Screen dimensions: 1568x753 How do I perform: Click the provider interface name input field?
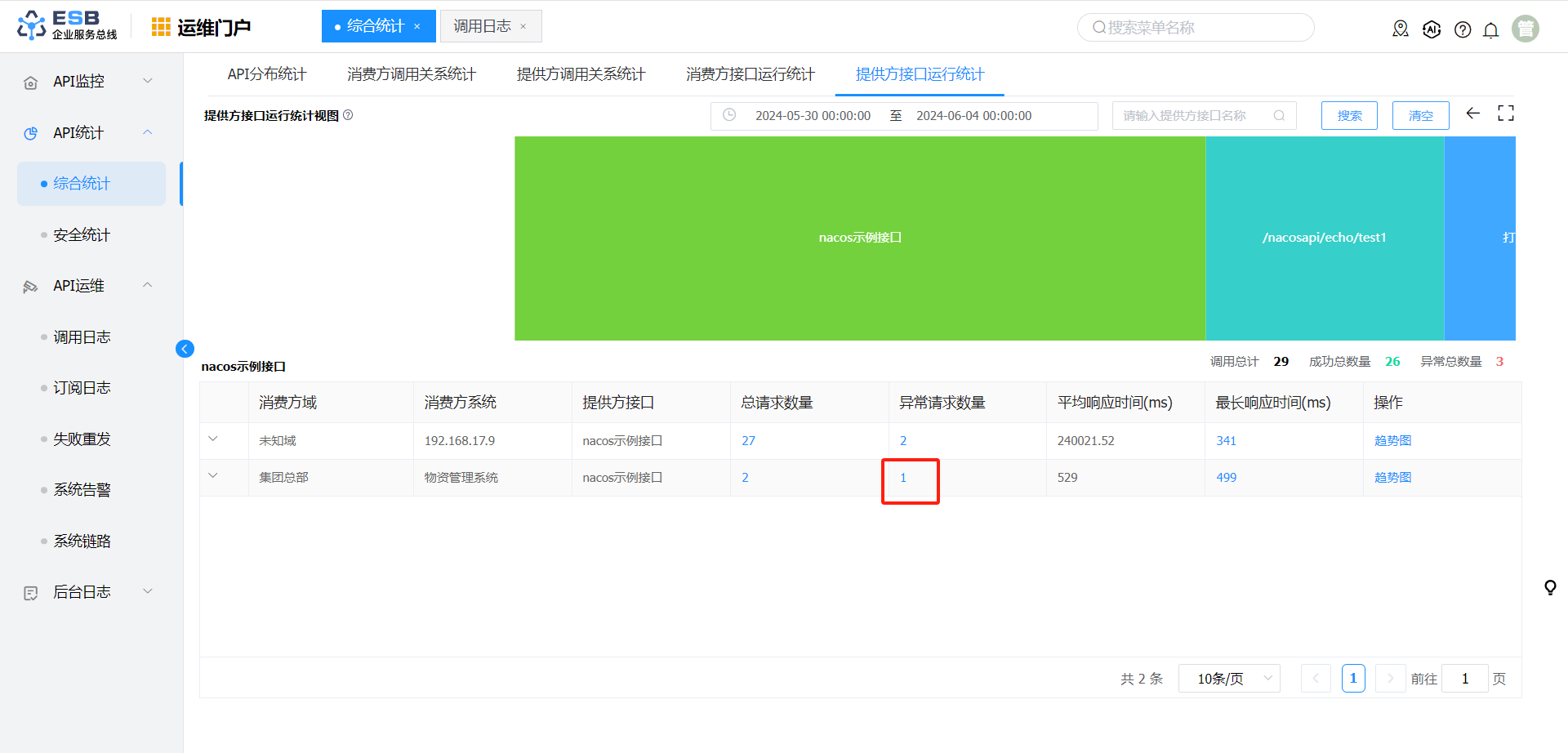[1192, 116]
